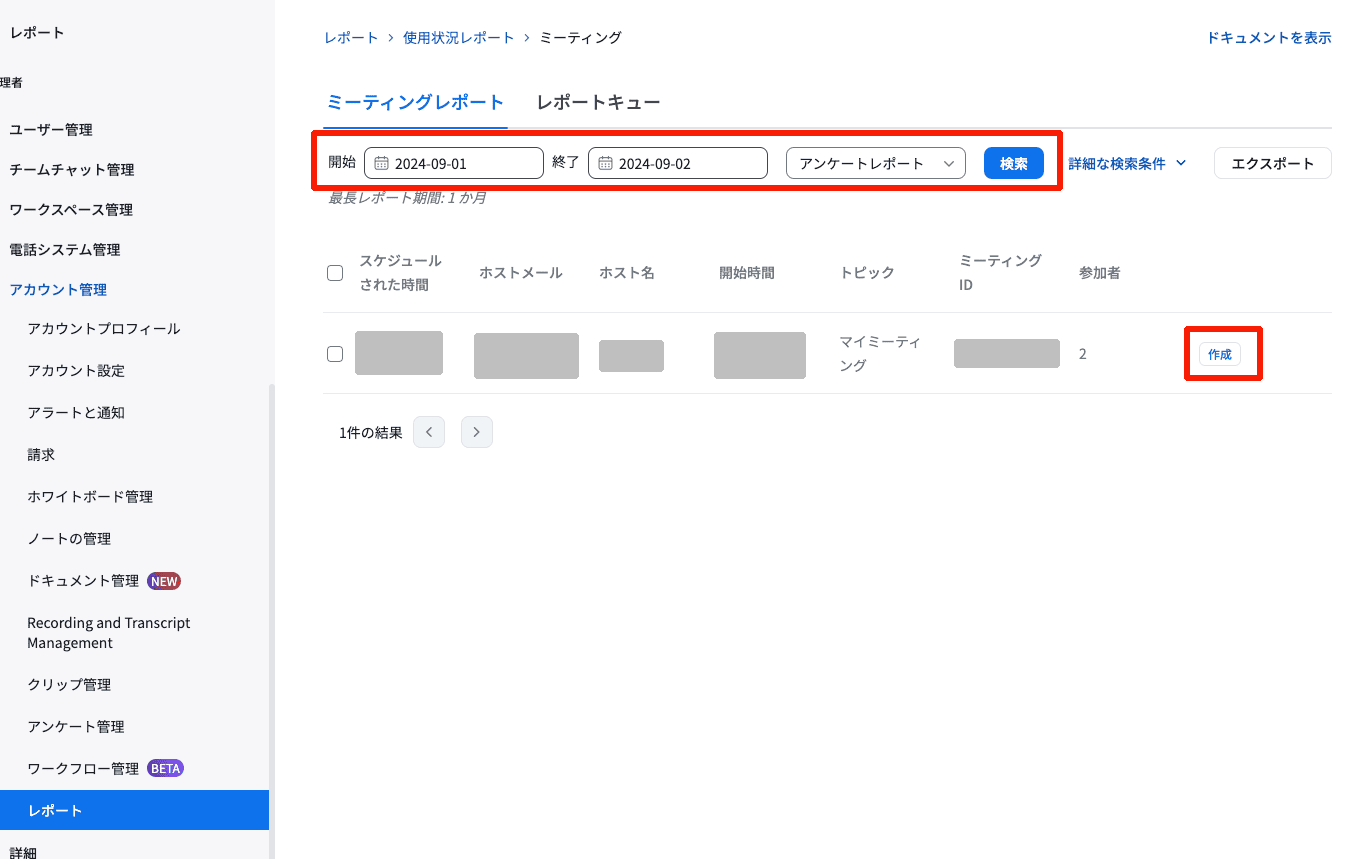This screenshot has width=1362, height=859.
Task: Go to previous results page arrow
Action: pyautogui.click(x=429, y=432)
